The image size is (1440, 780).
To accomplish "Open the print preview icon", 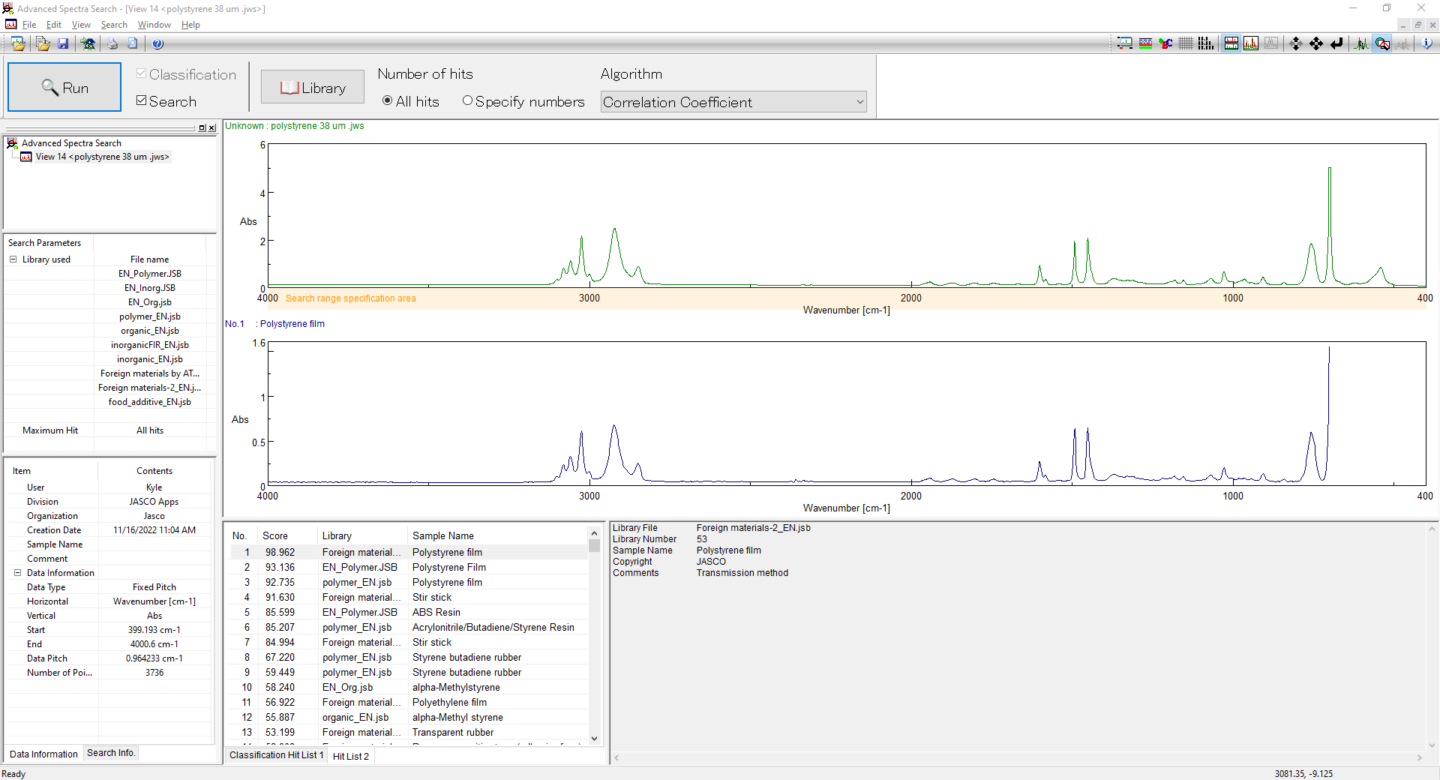I will [131, 43].
